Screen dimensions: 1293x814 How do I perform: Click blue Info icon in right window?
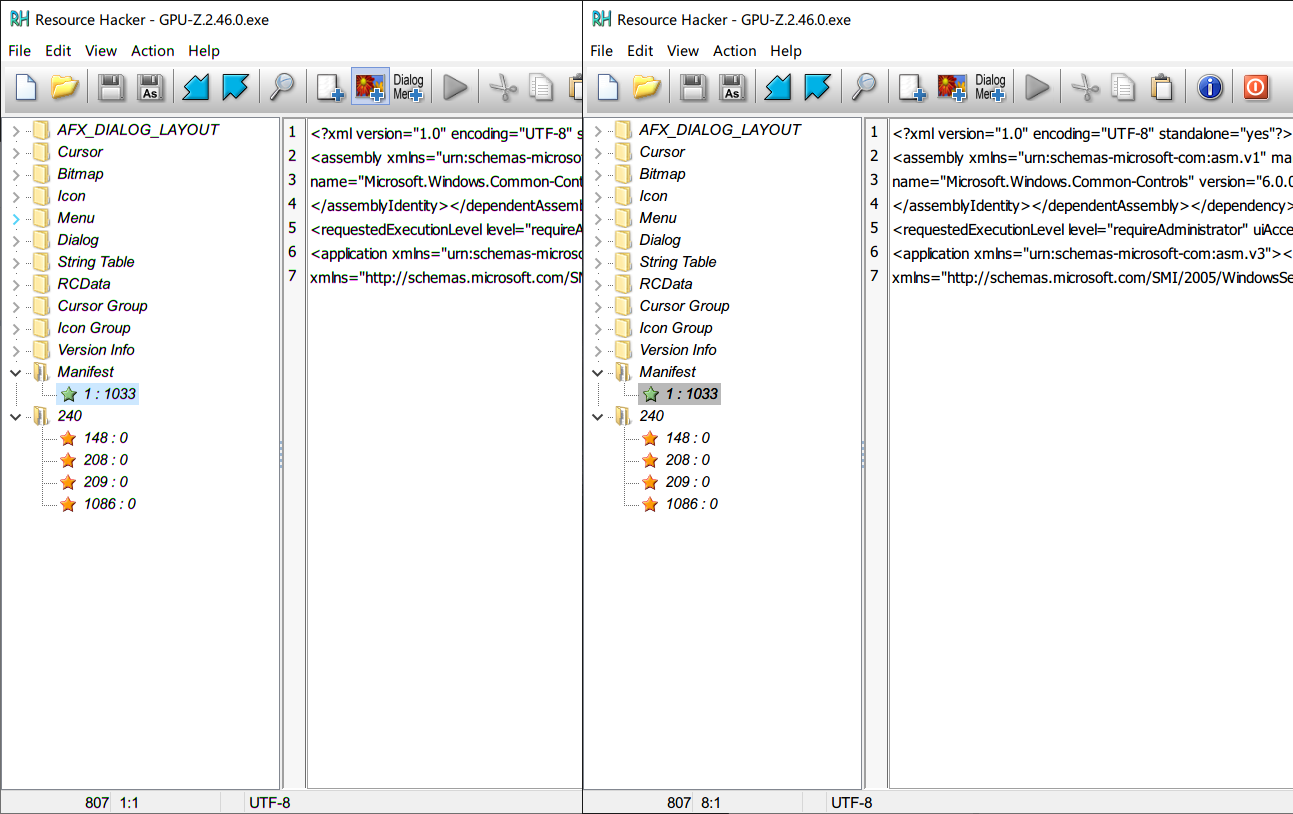(1210, 87)
